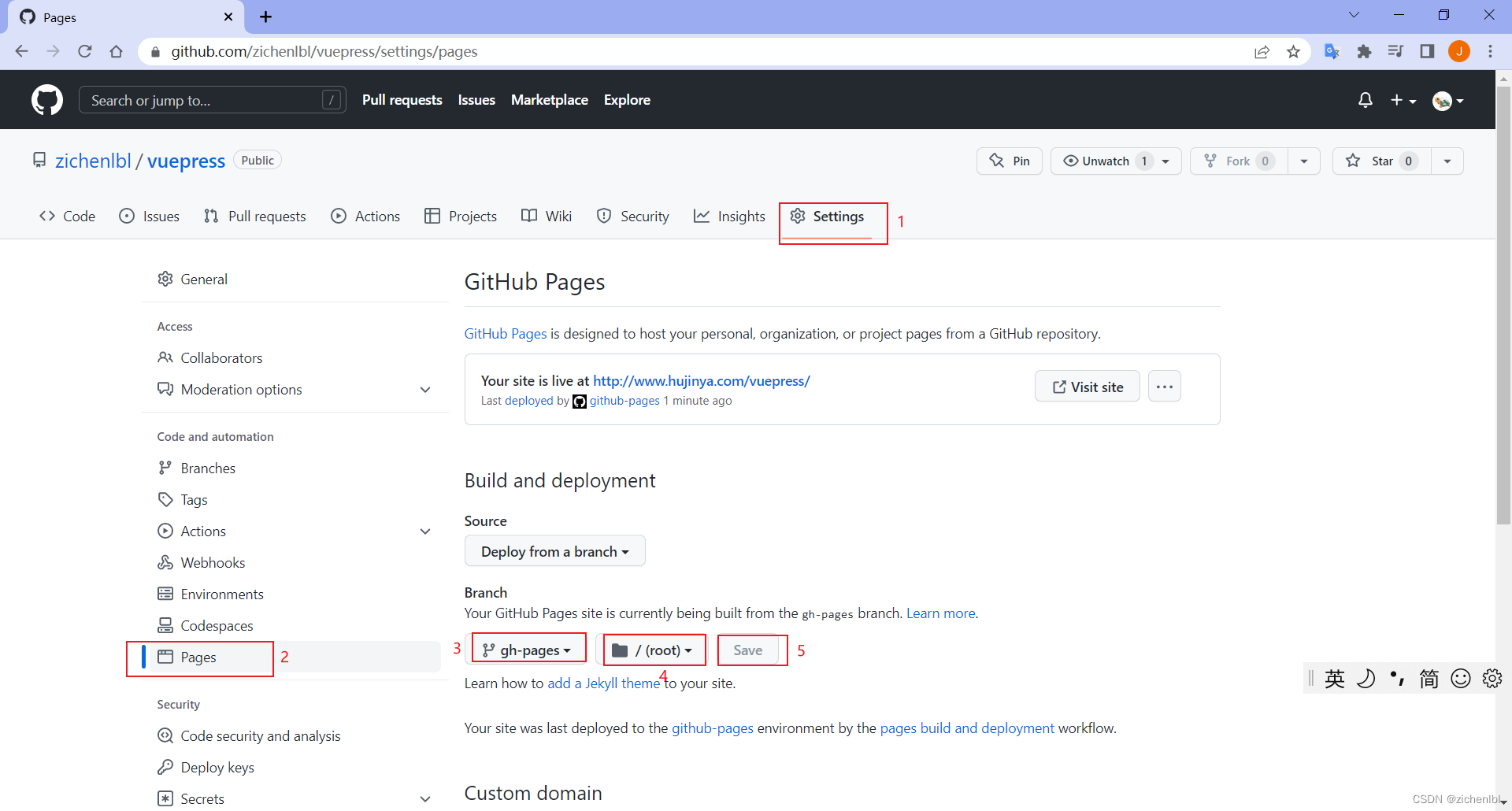Switch to the Security tab
The image size is (1512, 811).
click(633, 216)
